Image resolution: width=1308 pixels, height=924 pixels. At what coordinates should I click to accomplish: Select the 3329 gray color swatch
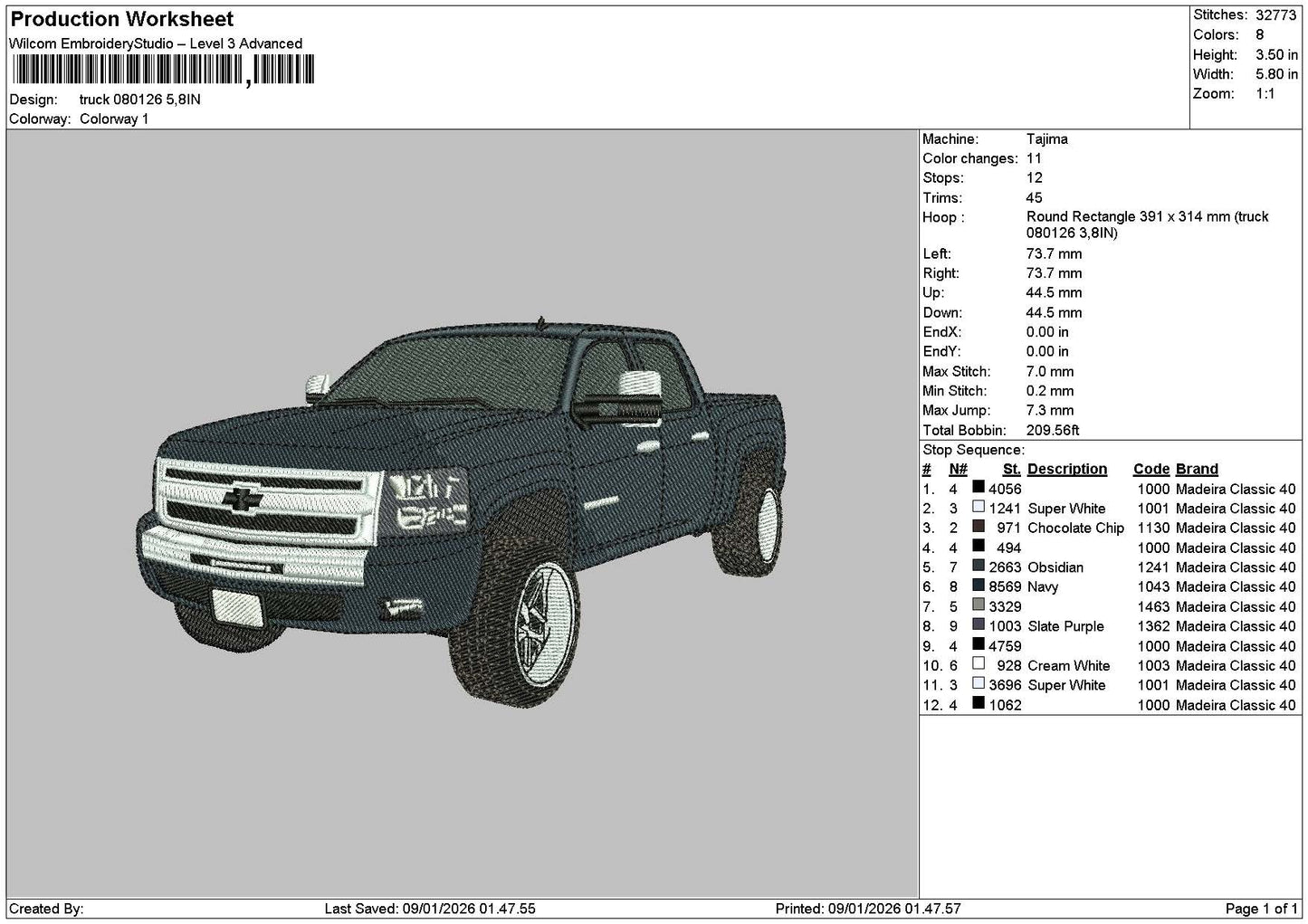coord(979,605)
